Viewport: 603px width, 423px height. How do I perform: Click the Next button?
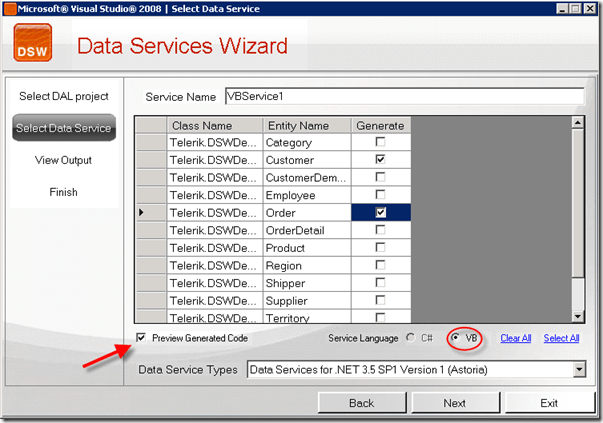pos(455,403)
